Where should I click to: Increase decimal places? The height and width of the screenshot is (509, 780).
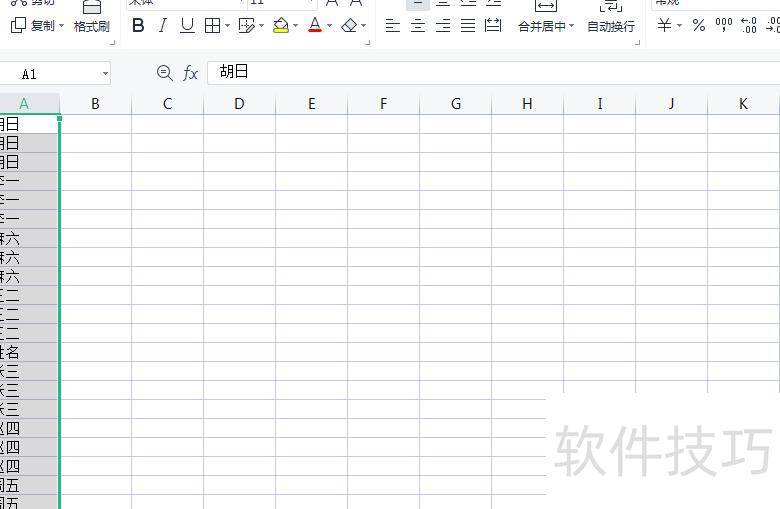click(x=749, y=25)
